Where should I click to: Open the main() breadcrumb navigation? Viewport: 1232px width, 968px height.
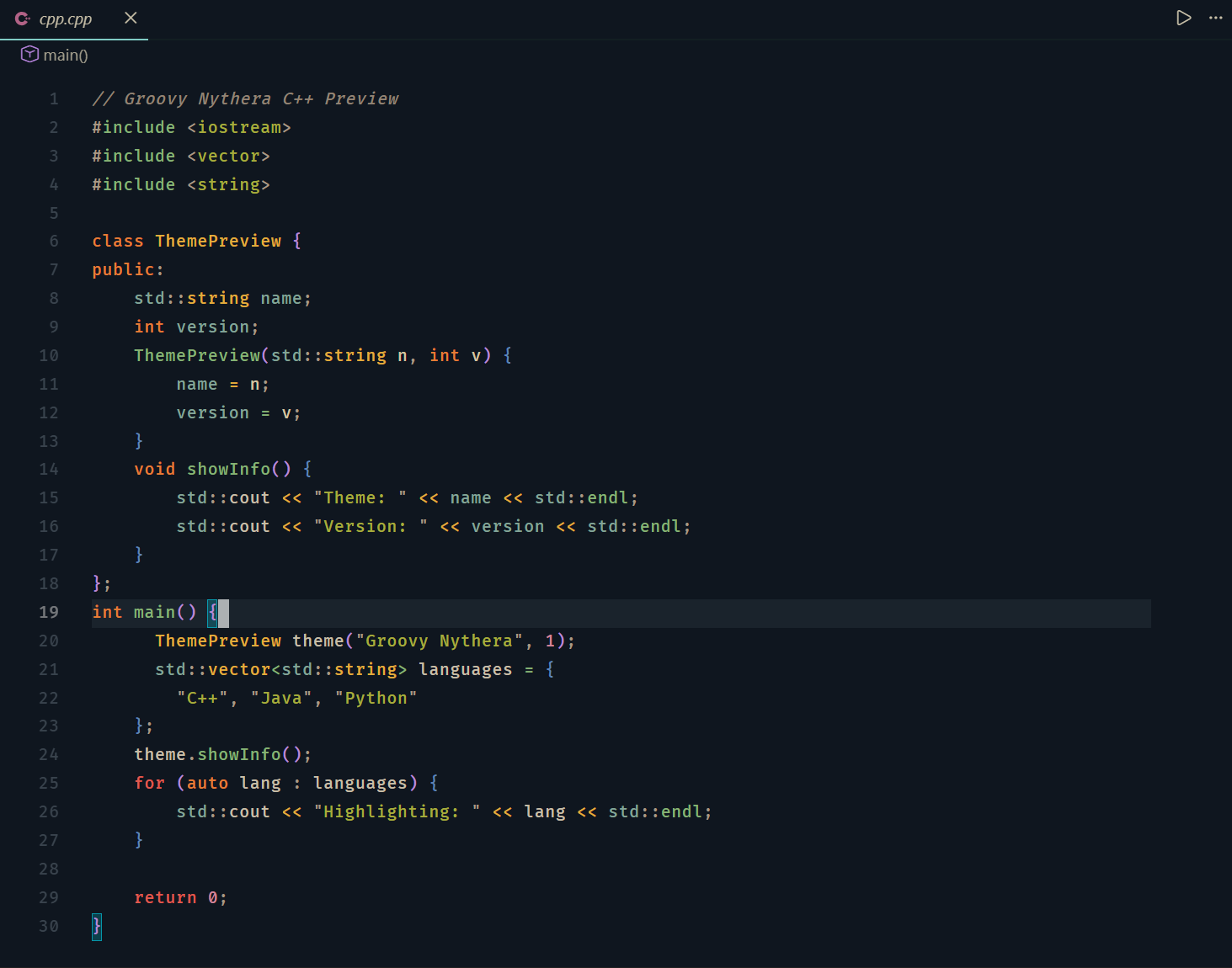pos(65,55)
